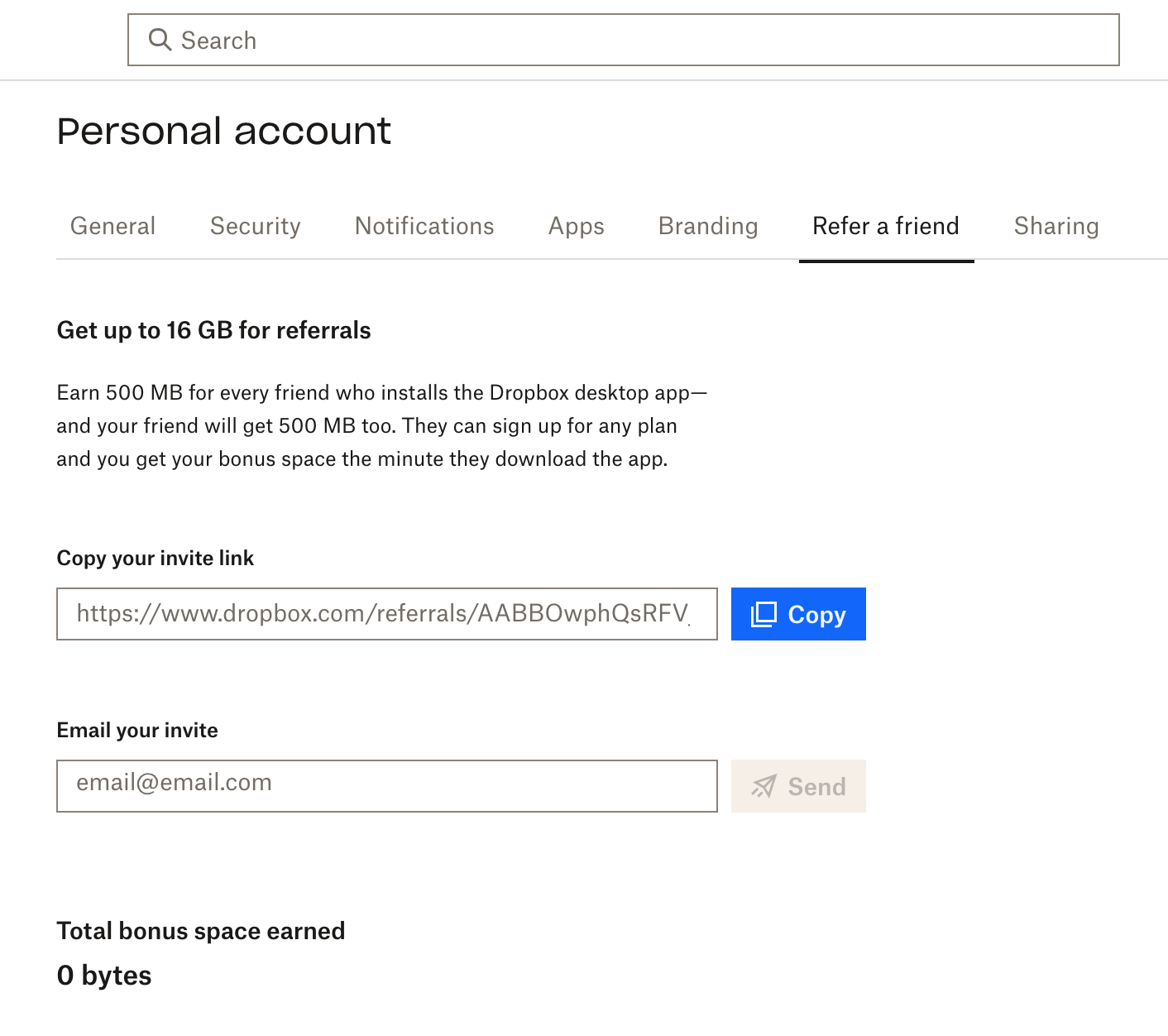Image resolution: width=1168 pixels, height=1036 pixels.
Task: Switch to the Branding tab
Action: pos(708,226)
